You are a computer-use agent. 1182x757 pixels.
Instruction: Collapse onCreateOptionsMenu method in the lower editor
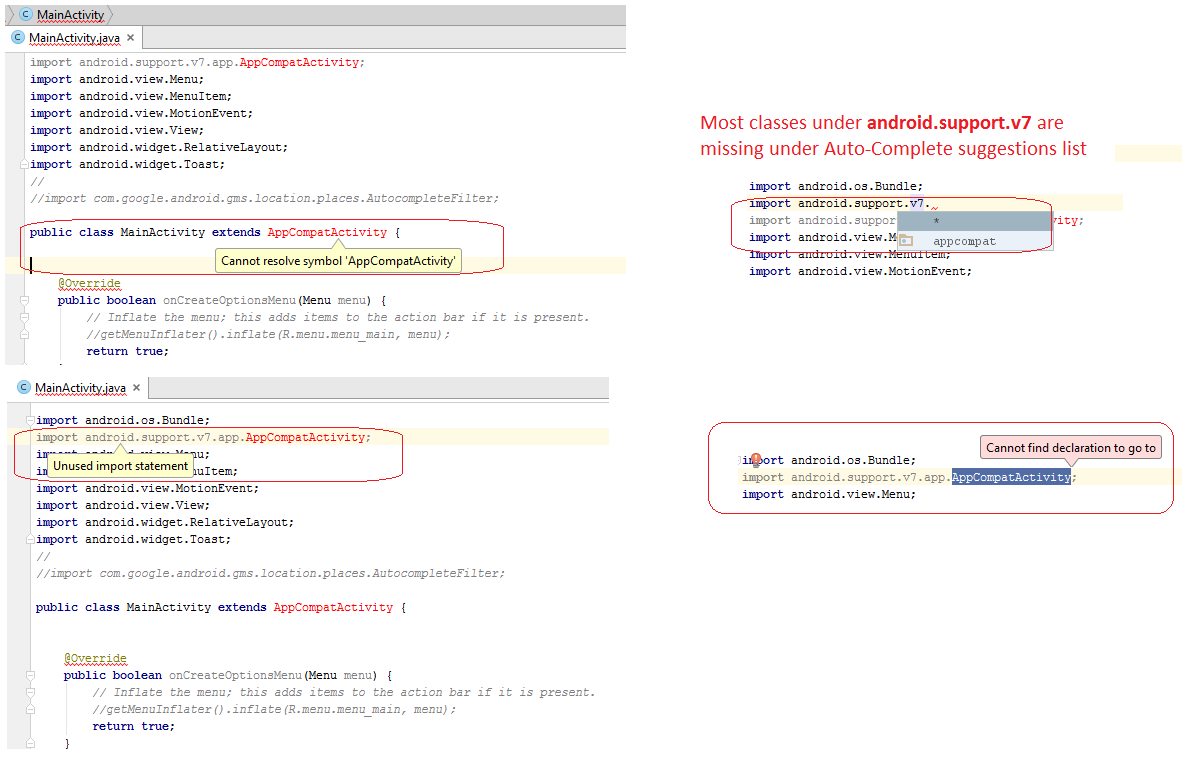pyautogui.click(x=30, y=675)
